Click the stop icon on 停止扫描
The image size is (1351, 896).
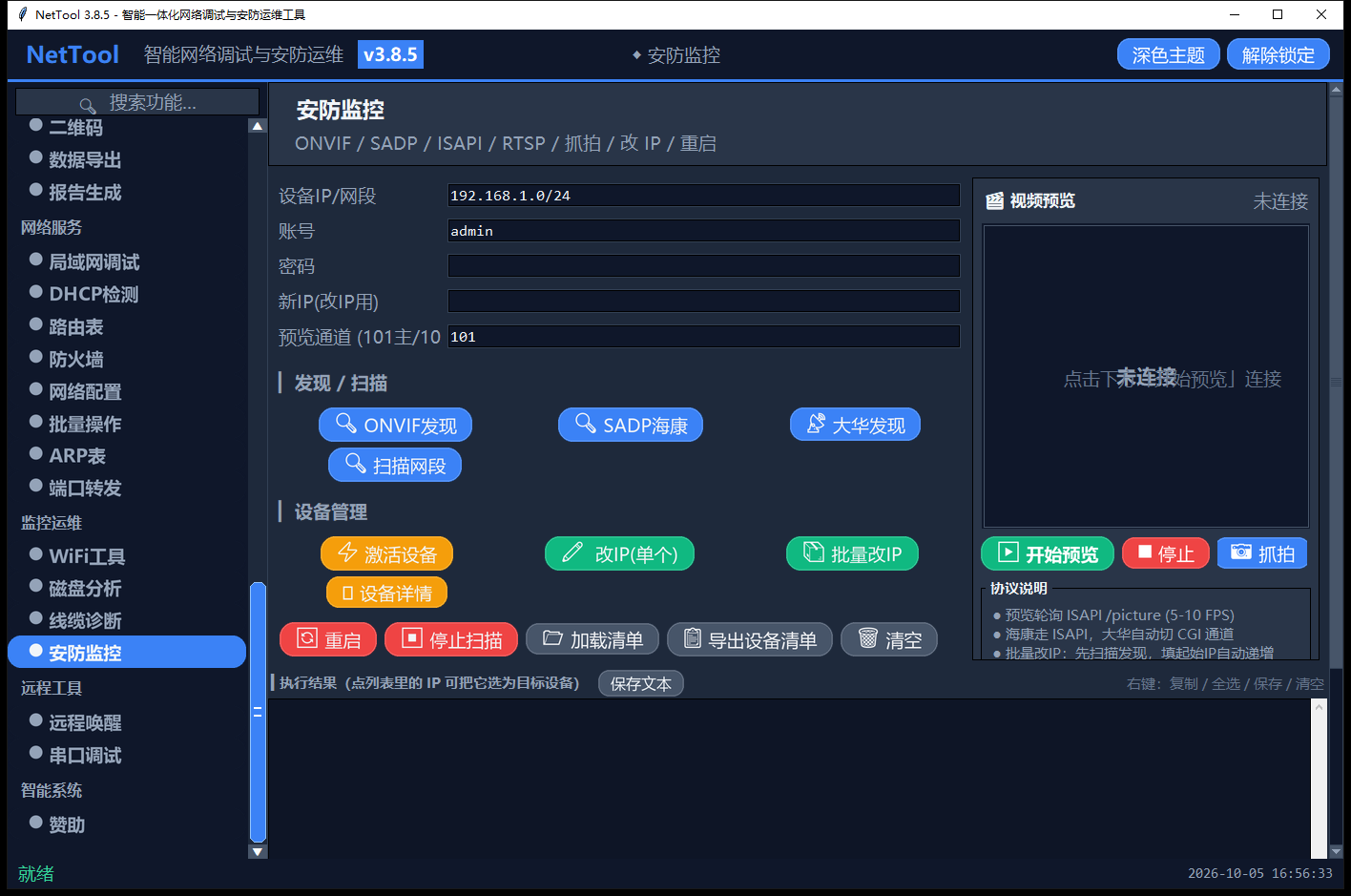pyautogui.click(x=412, y=638)
